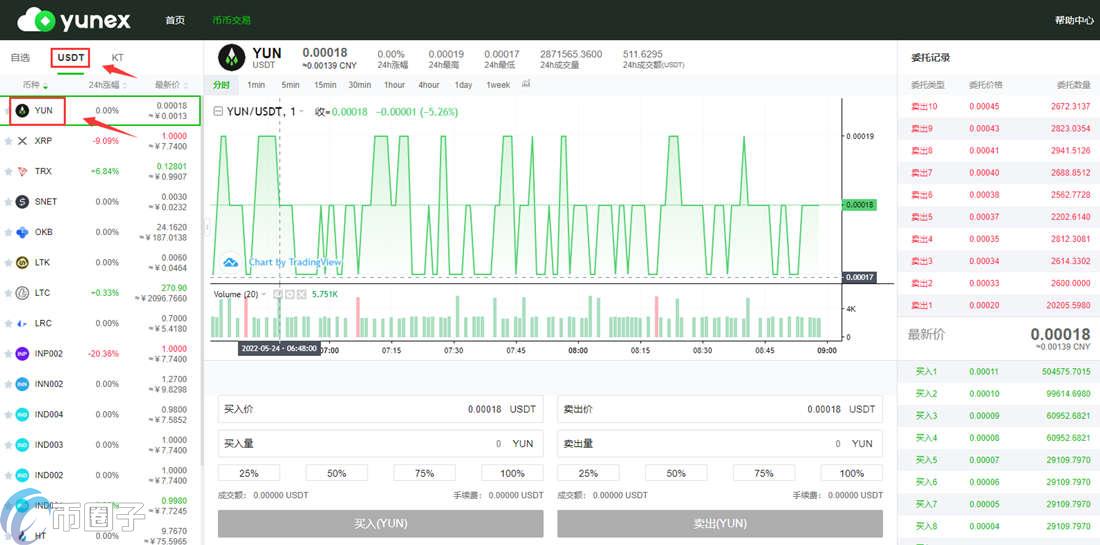Viewport: 1100px width, 545px height.
Task: Remove Volume indicator with its X icon
Action: point(301,294)
